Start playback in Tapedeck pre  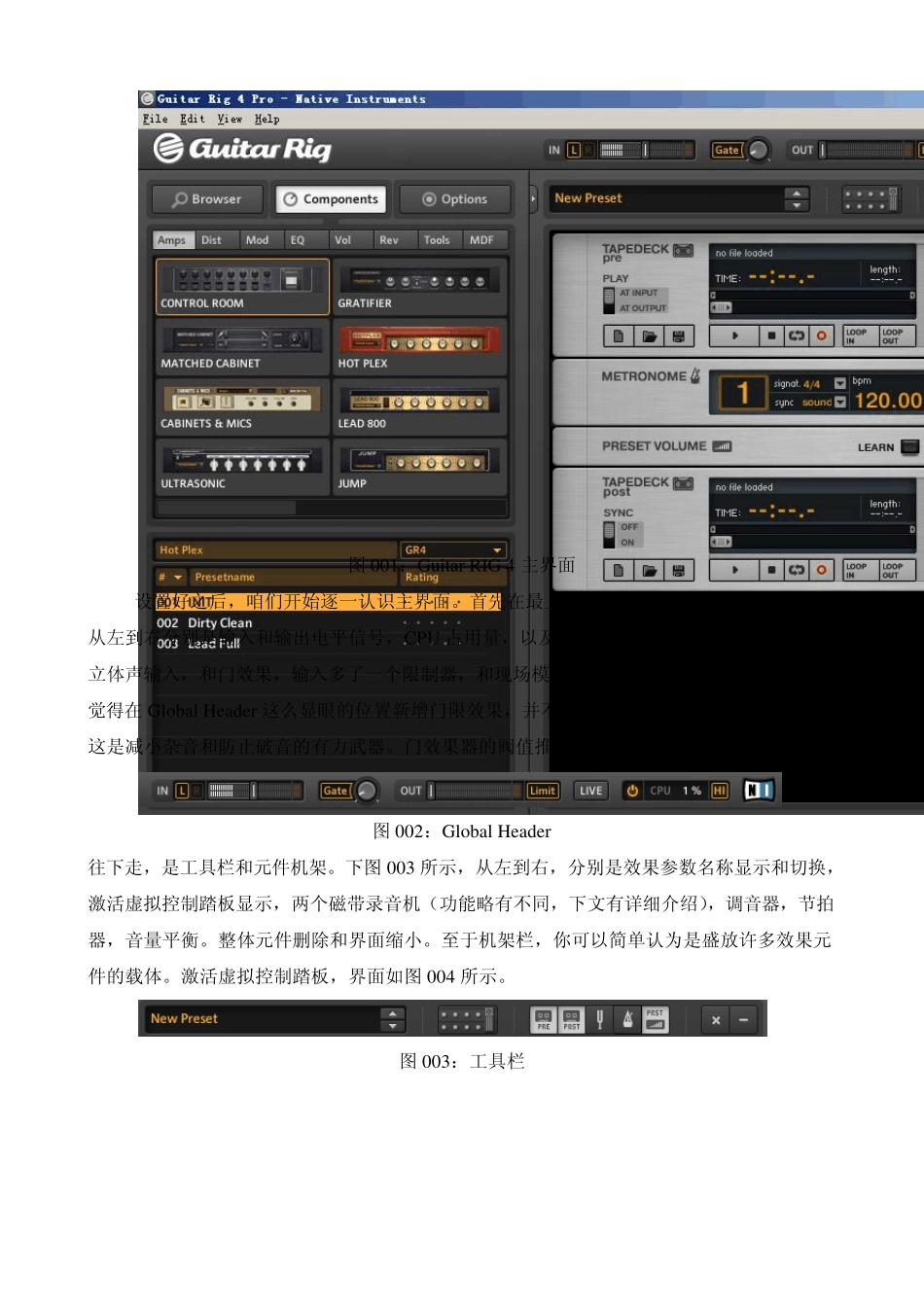pyautogui.click(x=734, y=336)
